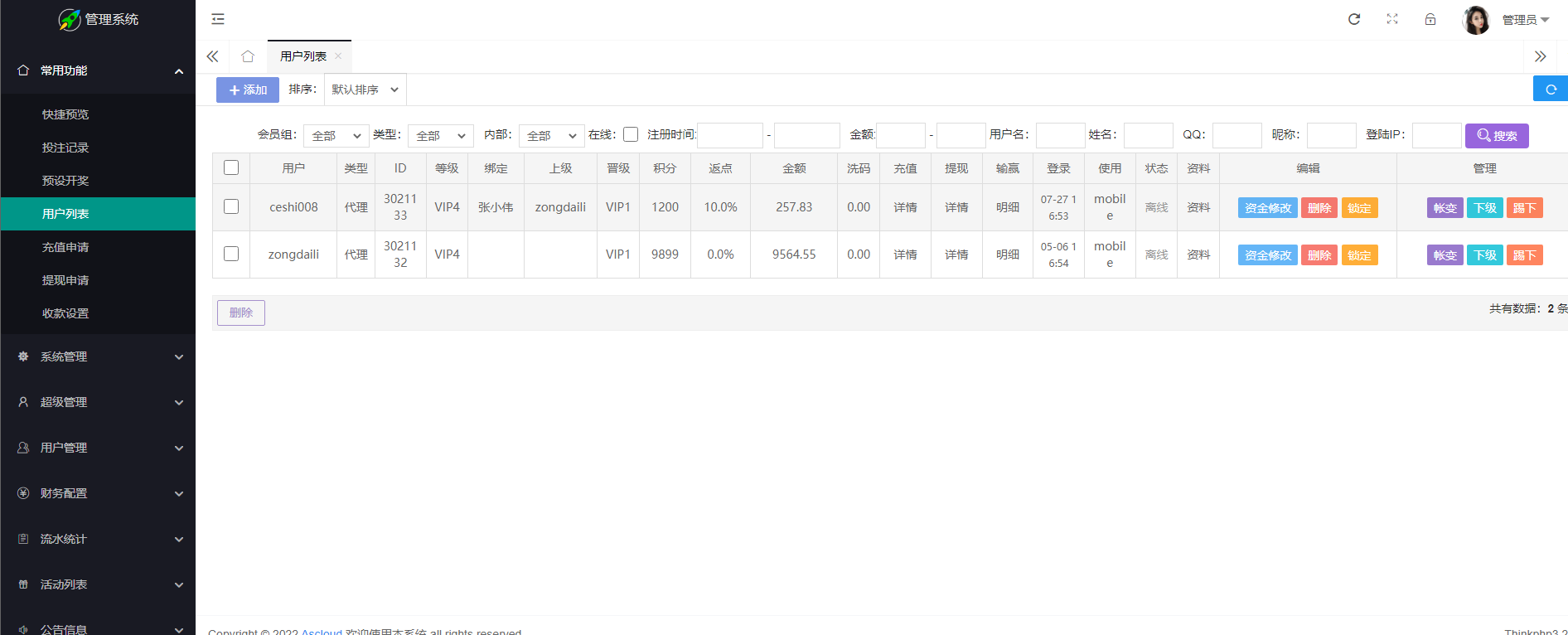Viewport: 1568px width, 635px height.
Task: Click the 流水统计 chart icon
Action: tap(23, 539)
